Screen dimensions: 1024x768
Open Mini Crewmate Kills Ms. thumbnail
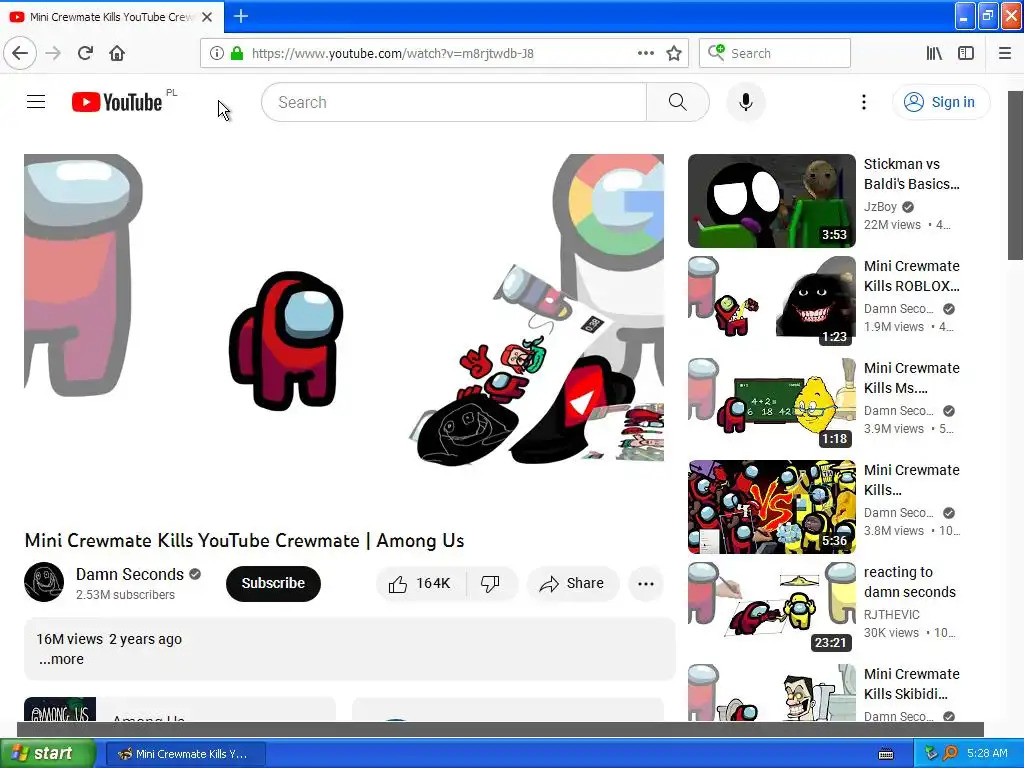[x=771, y=404]
